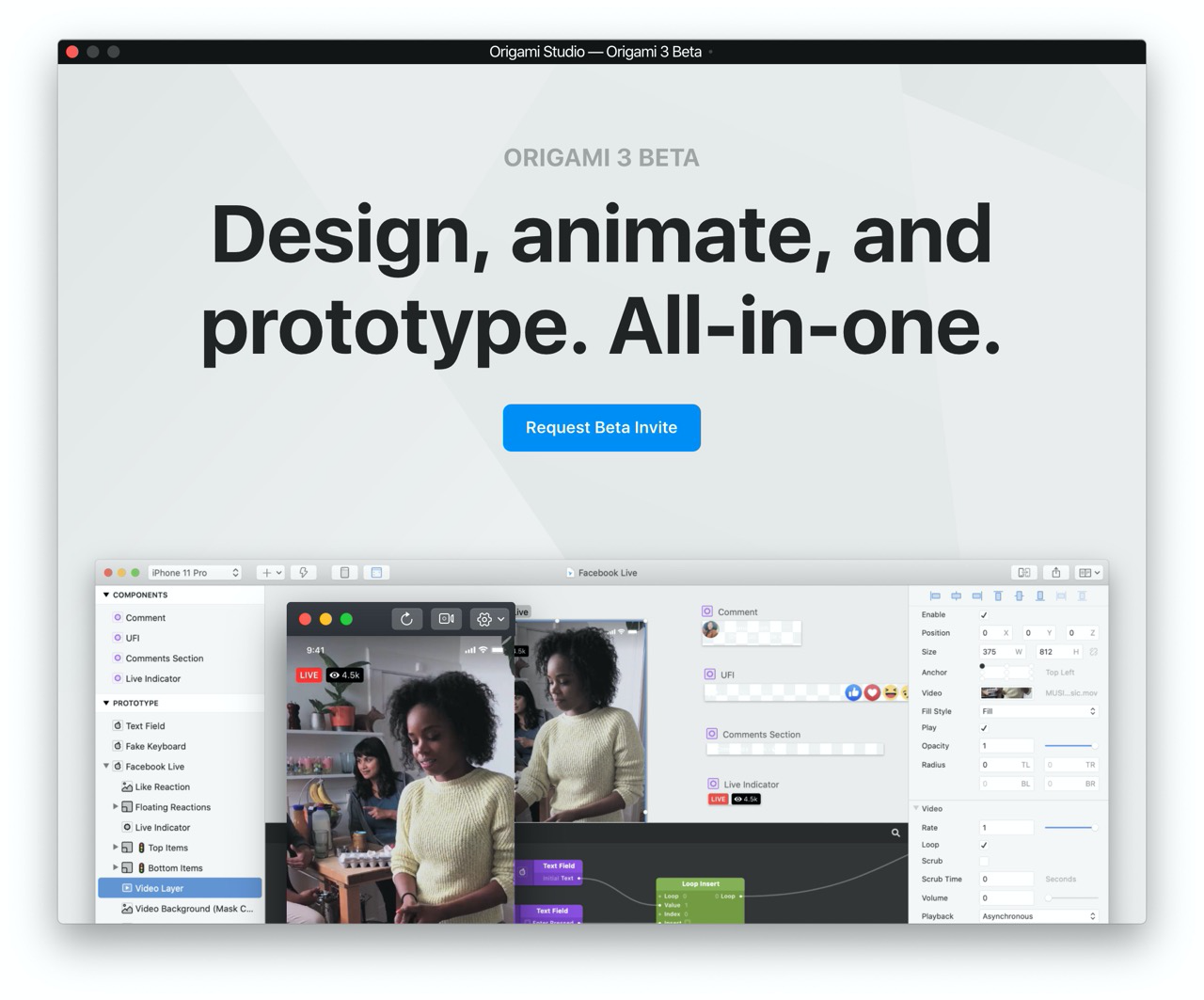1204x1000 pixels.
Task: Select the top left anchor point dot
Action: (982, 666)
